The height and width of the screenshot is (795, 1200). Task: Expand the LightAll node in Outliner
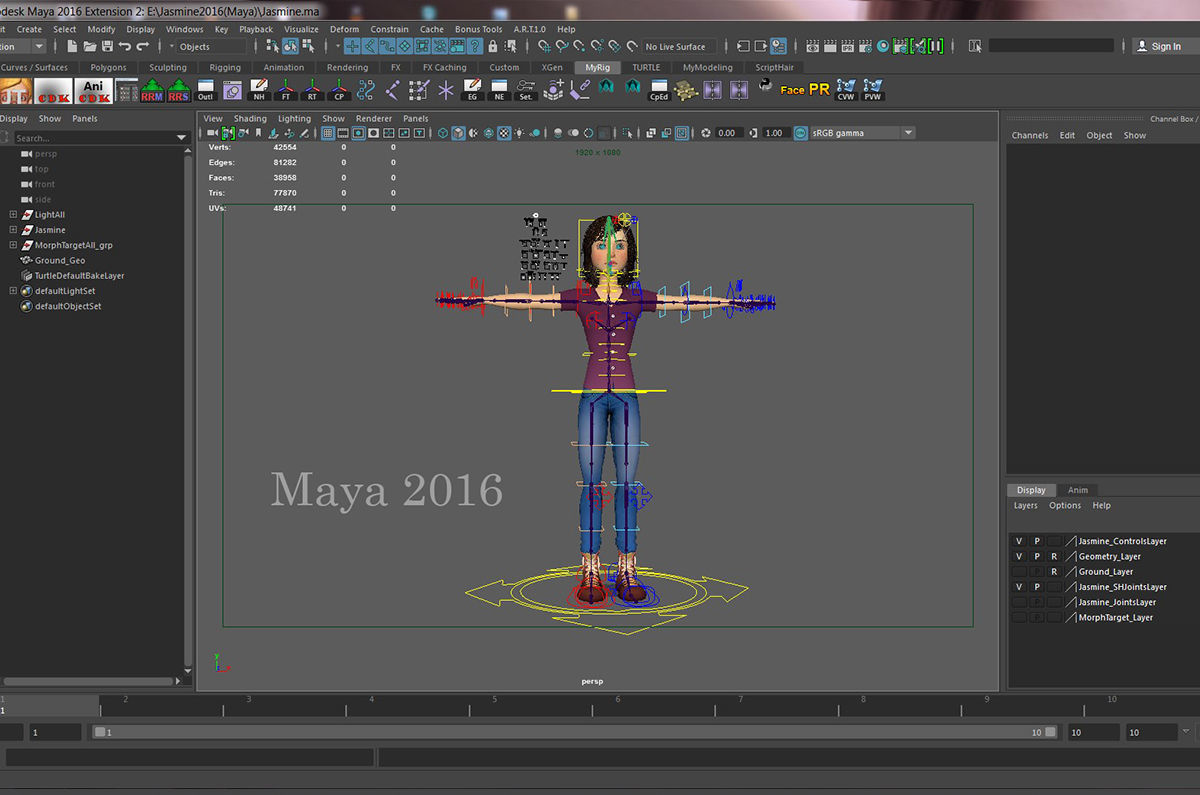coord(13,215)
